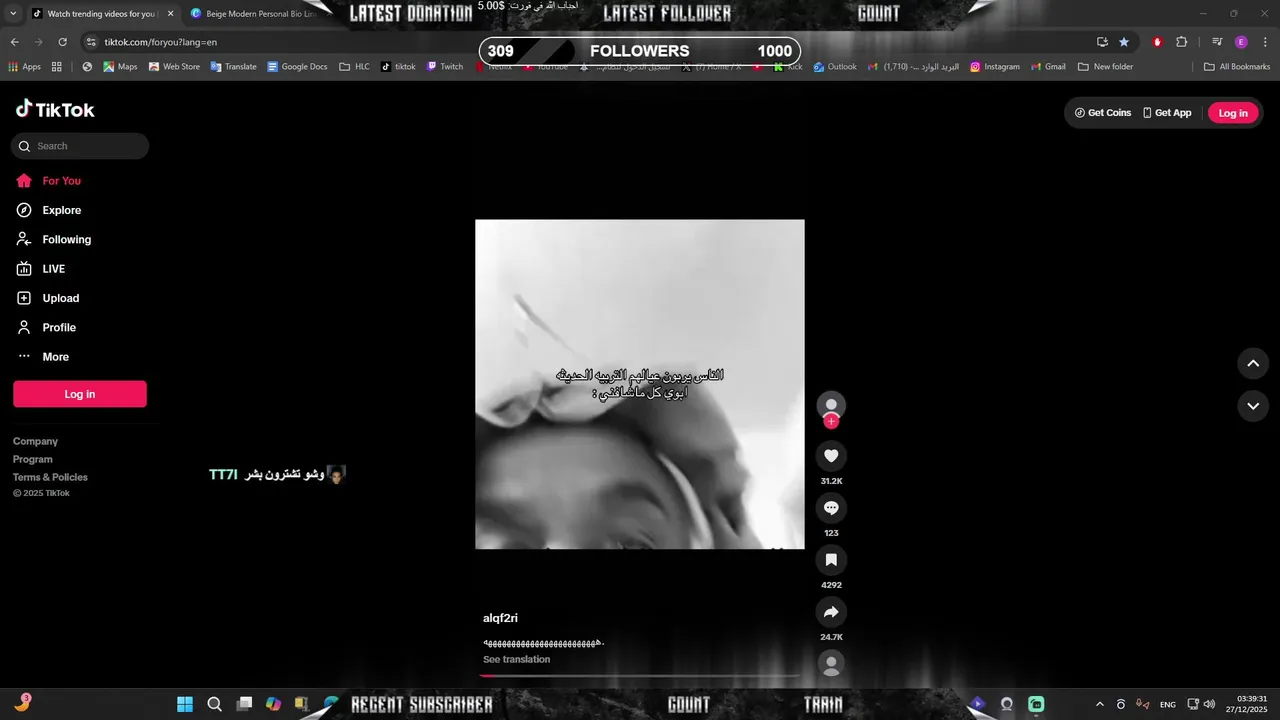This screenshot has width=1280, height=720.
Task: Click the video to pause playback
Action: 640,384
